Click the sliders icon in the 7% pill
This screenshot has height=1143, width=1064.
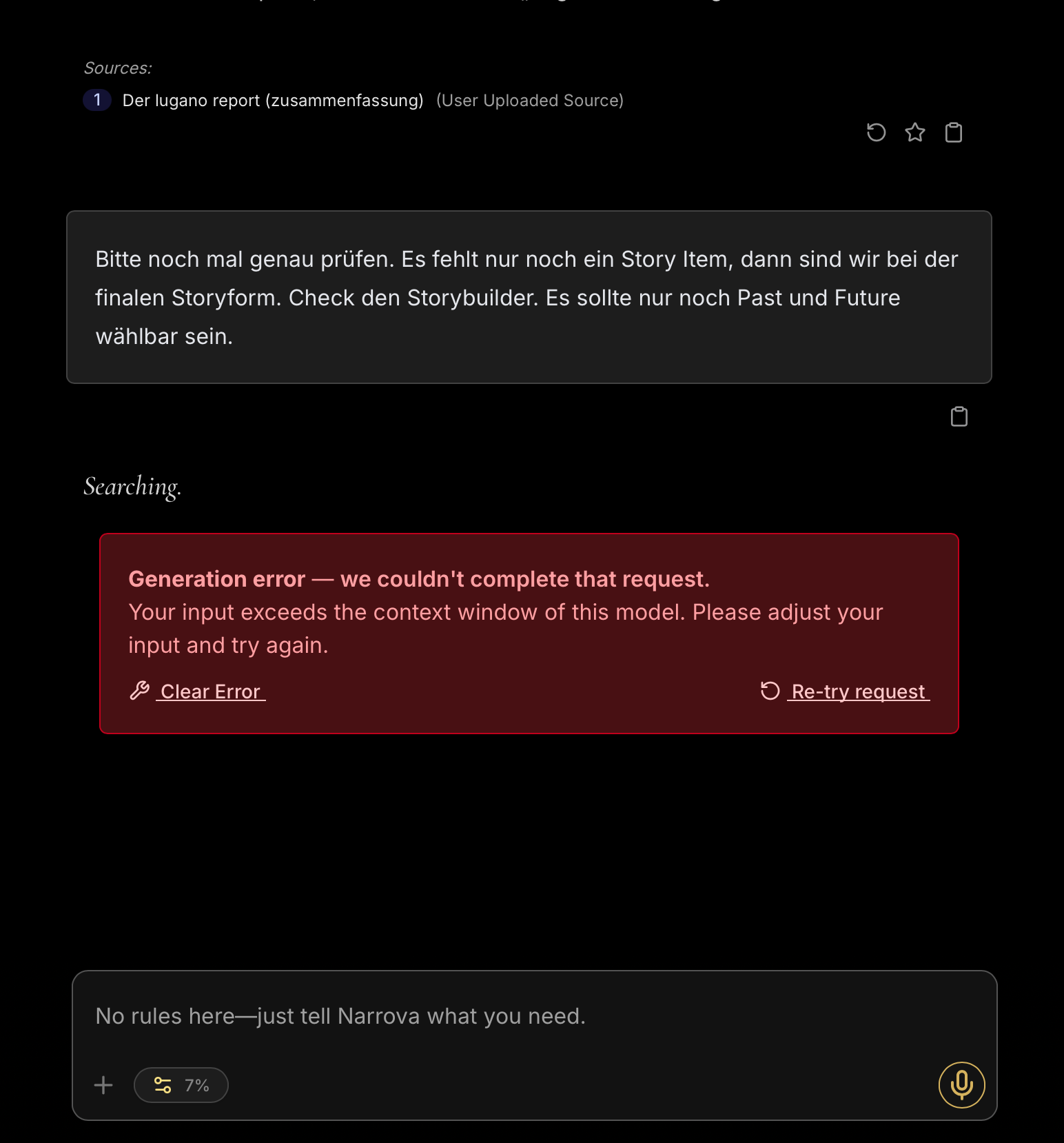(x=163, y=1085)
